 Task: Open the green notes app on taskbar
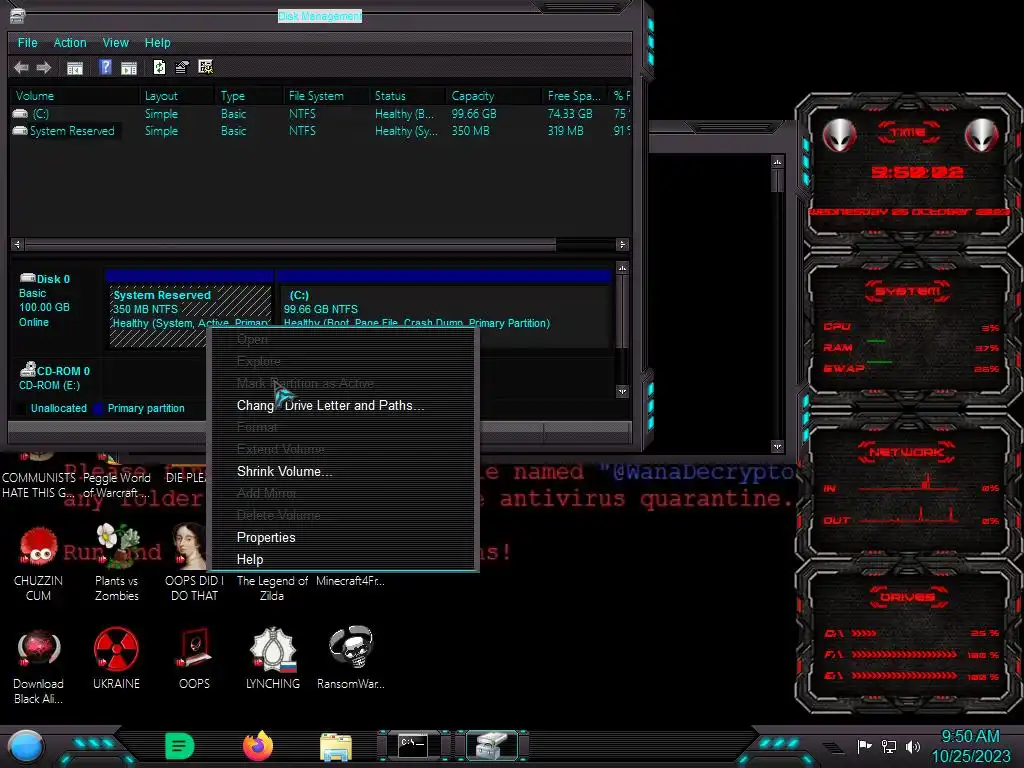click(180, 746)
